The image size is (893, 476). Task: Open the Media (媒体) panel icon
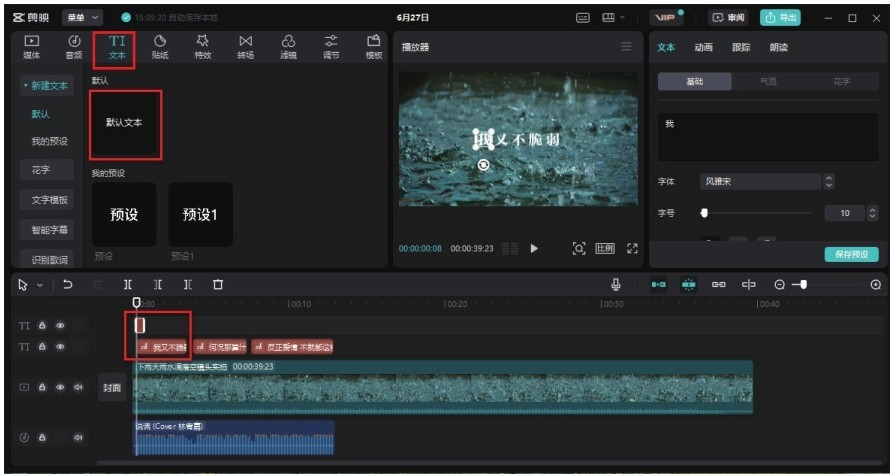pos(32,47)
